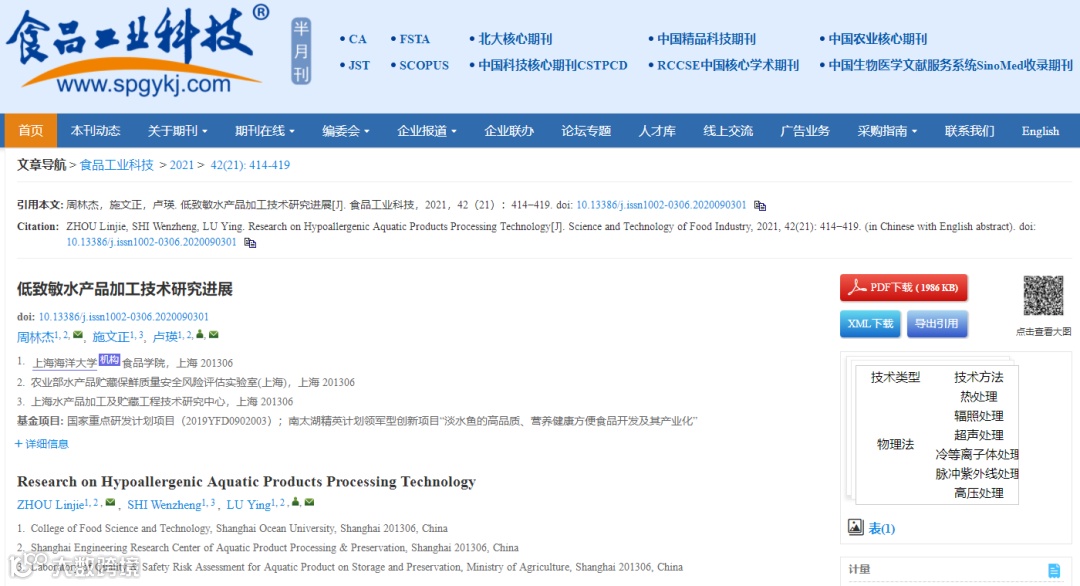The image size is (1080, 586).
Task: Click 食品工业科技 breadcrumb link
Action: 116,165
